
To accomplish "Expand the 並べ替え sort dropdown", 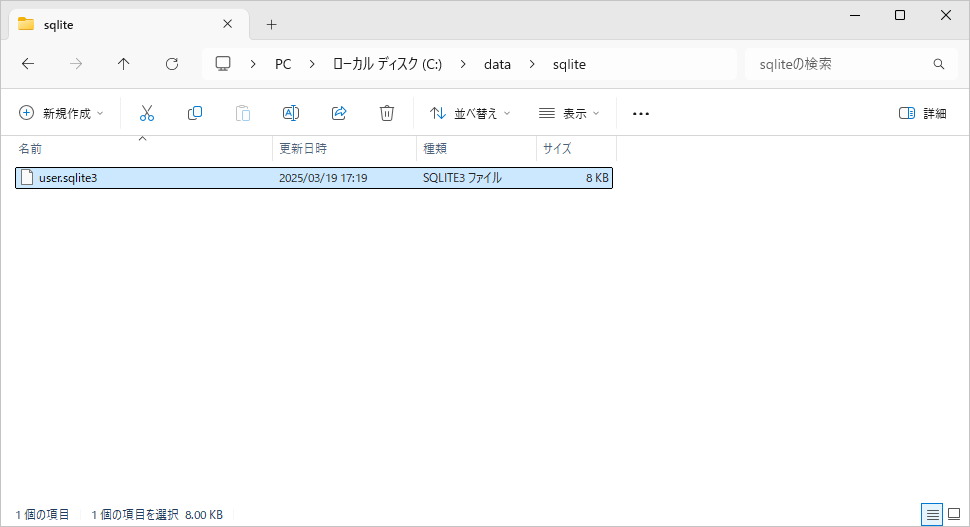I will point(470,113).
